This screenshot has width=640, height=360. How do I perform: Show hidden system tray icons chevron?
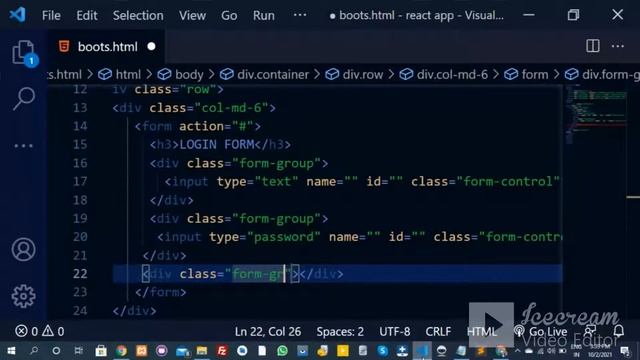tap(517, 351)
